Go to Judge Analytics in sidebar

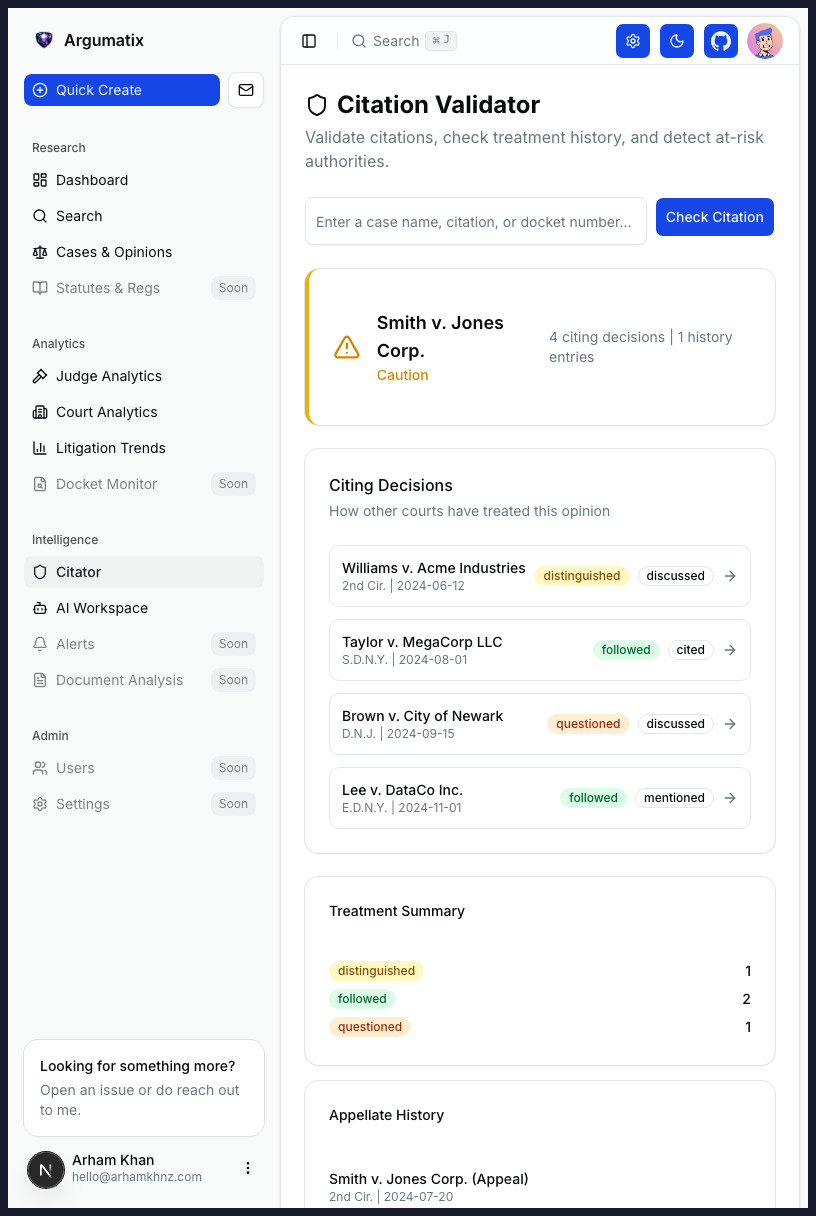pyautogui.click(x=108, y=376)
